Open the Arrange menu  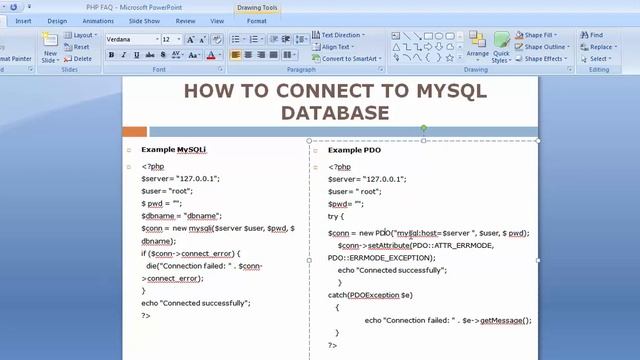(477, 46)
